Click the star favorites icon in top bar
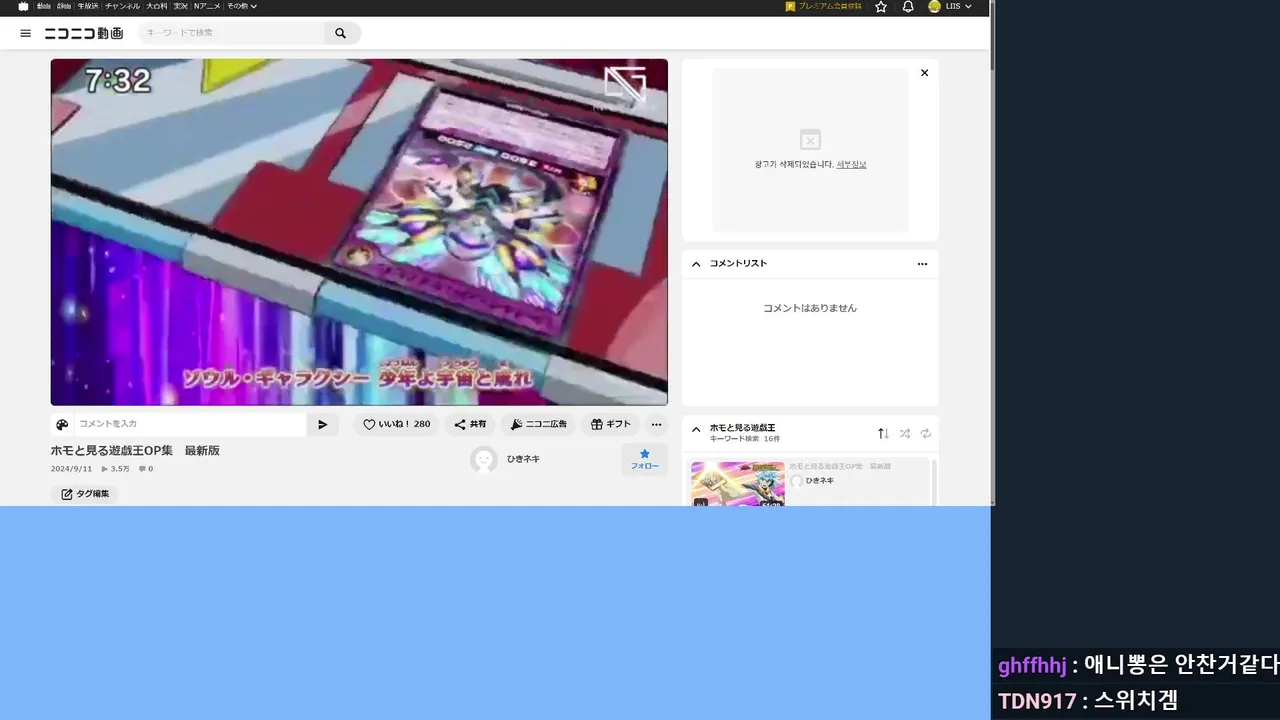Screen dimensions: 1280x720 pos(881,6)
